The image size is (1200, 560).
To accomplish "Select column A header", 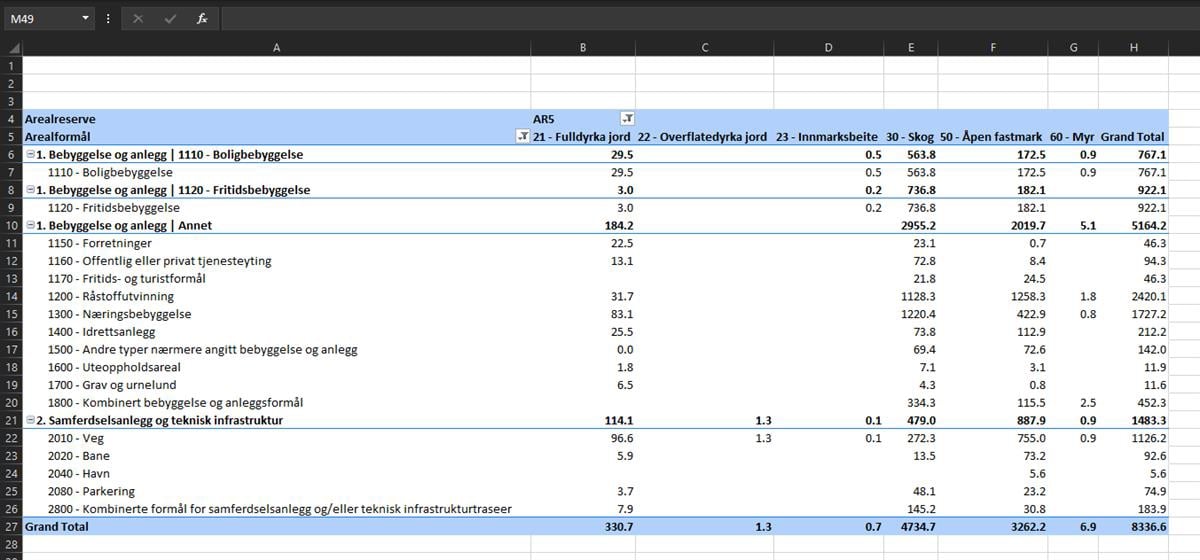I will coord(276,47).
